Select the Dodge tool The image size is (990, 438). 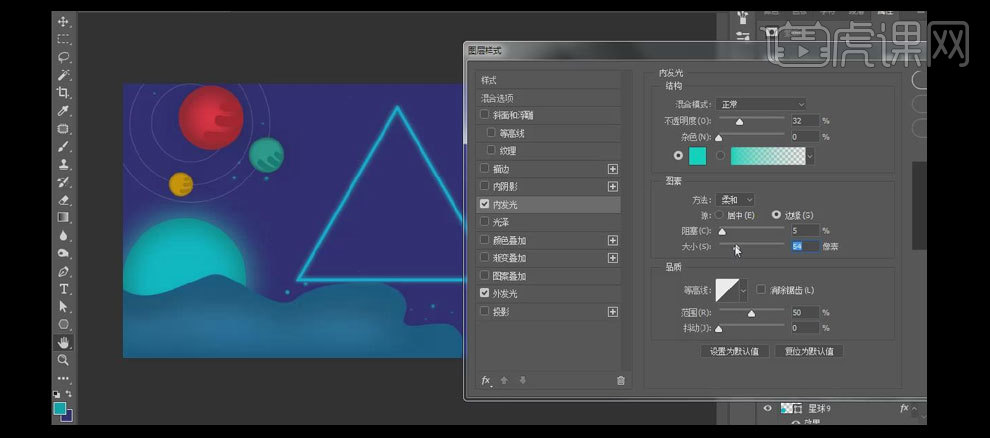pos(63,253)
